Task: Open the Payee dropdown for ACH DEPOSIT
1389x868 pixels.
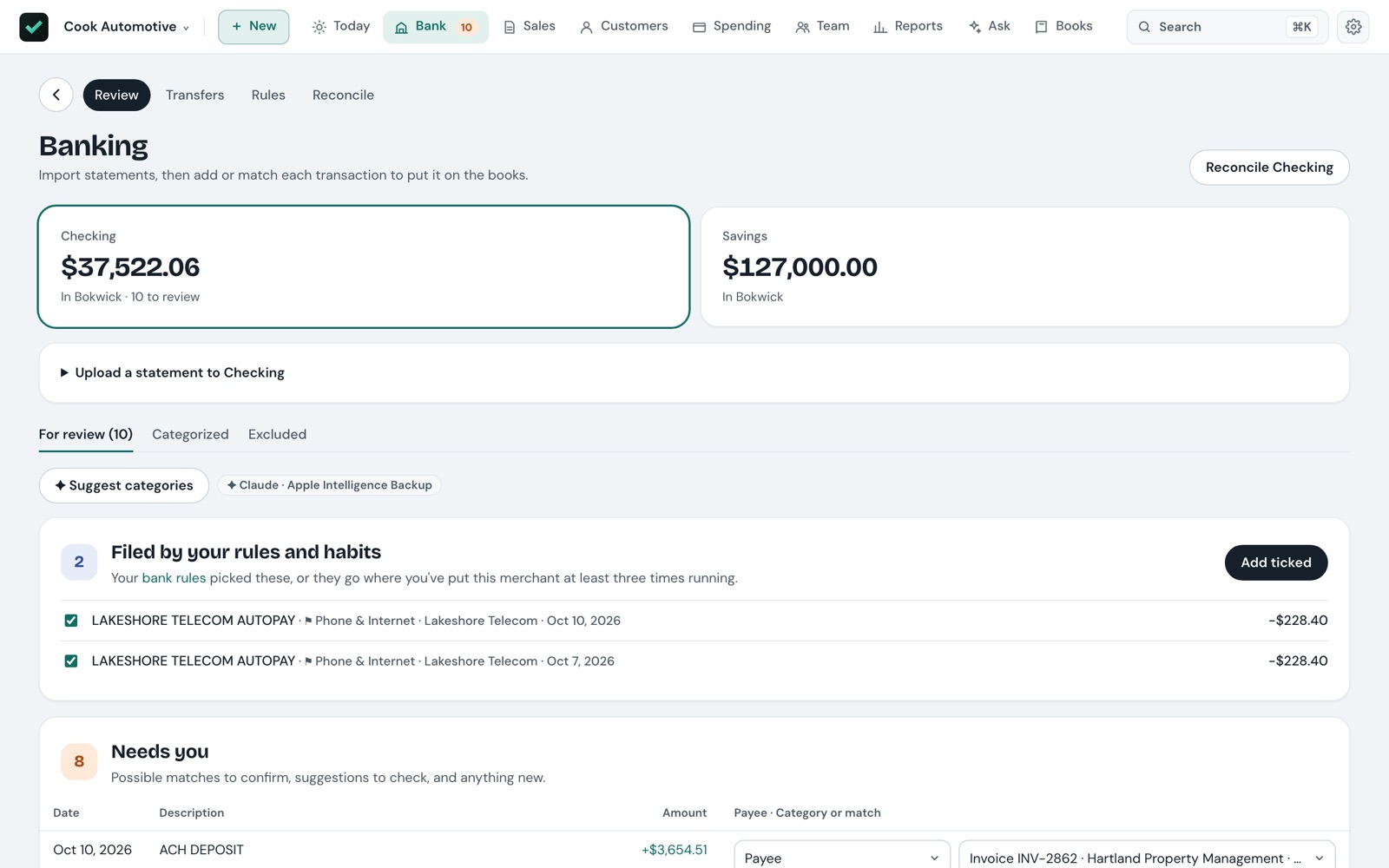Action: click(842, 858)
